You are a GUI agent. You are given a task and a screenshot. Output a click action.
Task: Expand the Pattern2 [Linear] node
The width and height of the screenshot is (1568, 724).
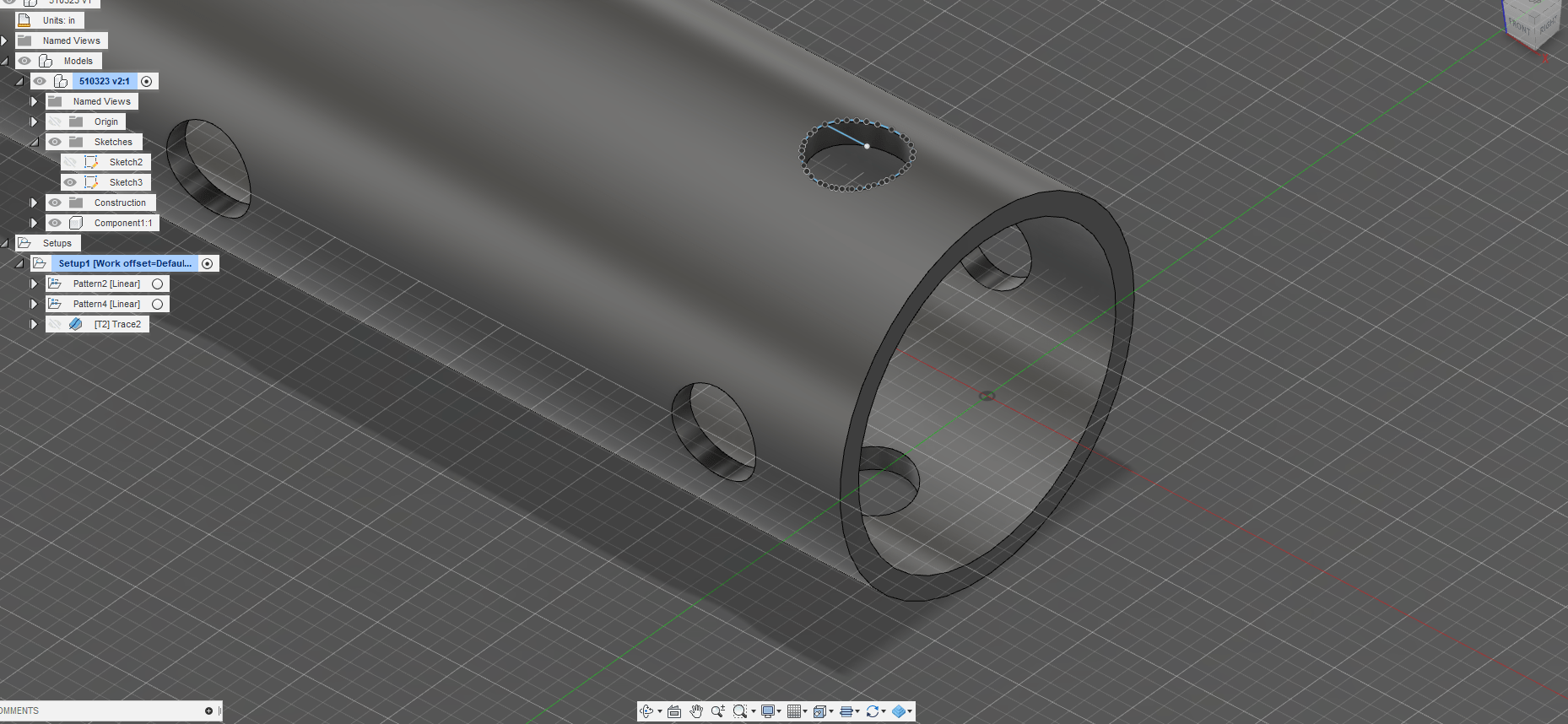pos(35,284)
